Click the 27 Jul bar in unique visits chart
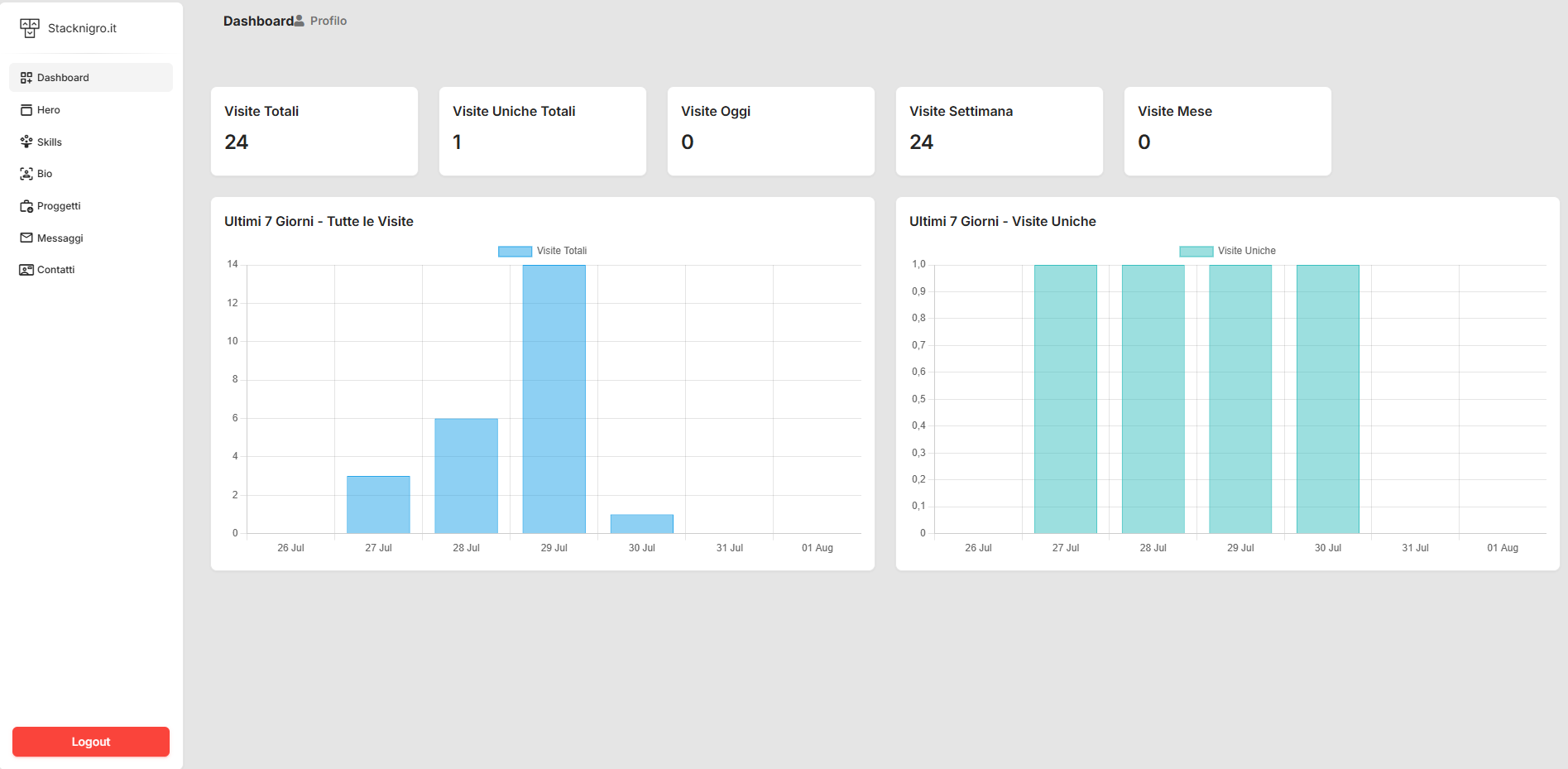1568x769 pixels. tap(1065, 399)
